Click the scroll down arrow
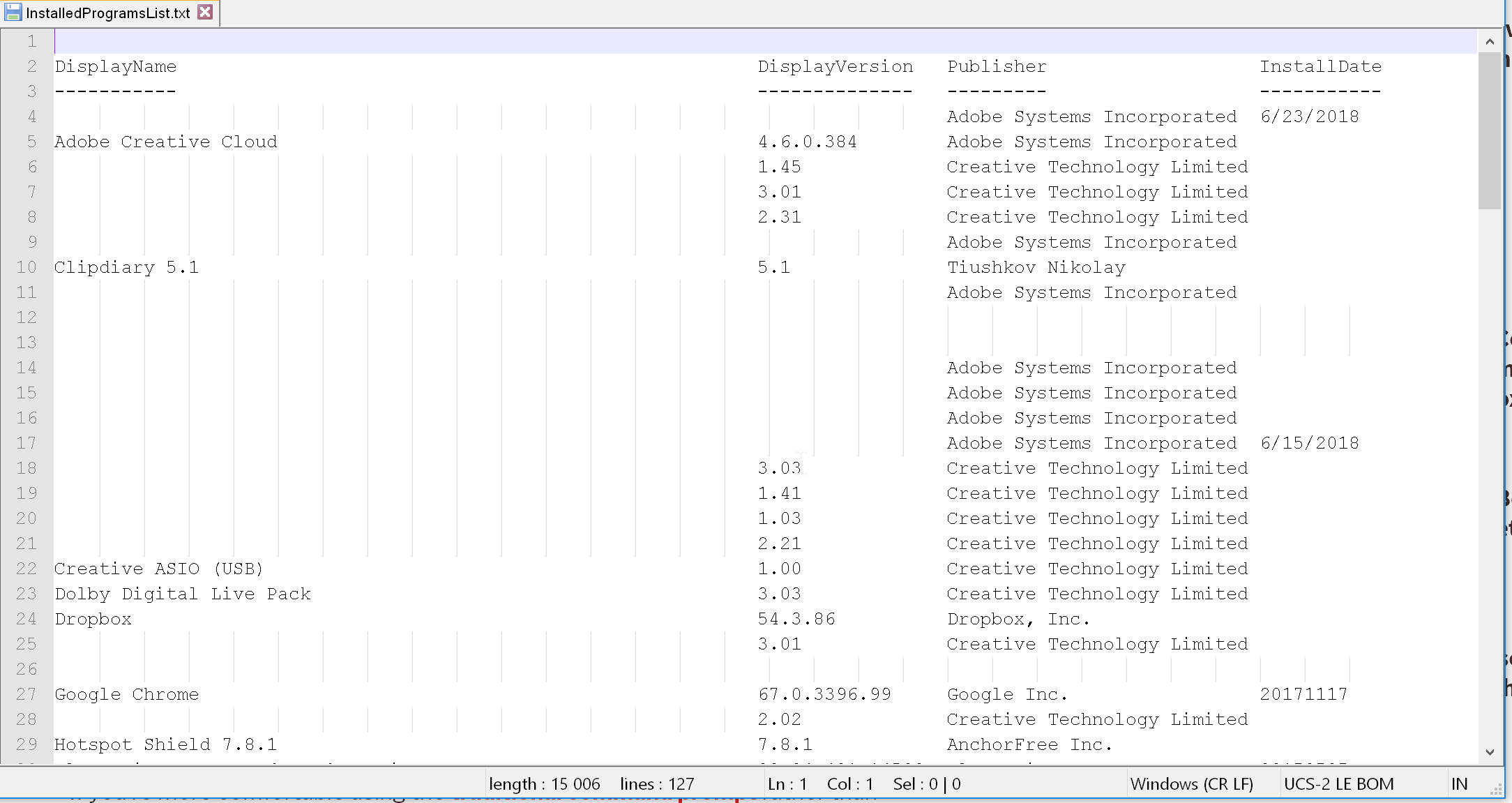The image size is (1512, 803). [1490, 752]
